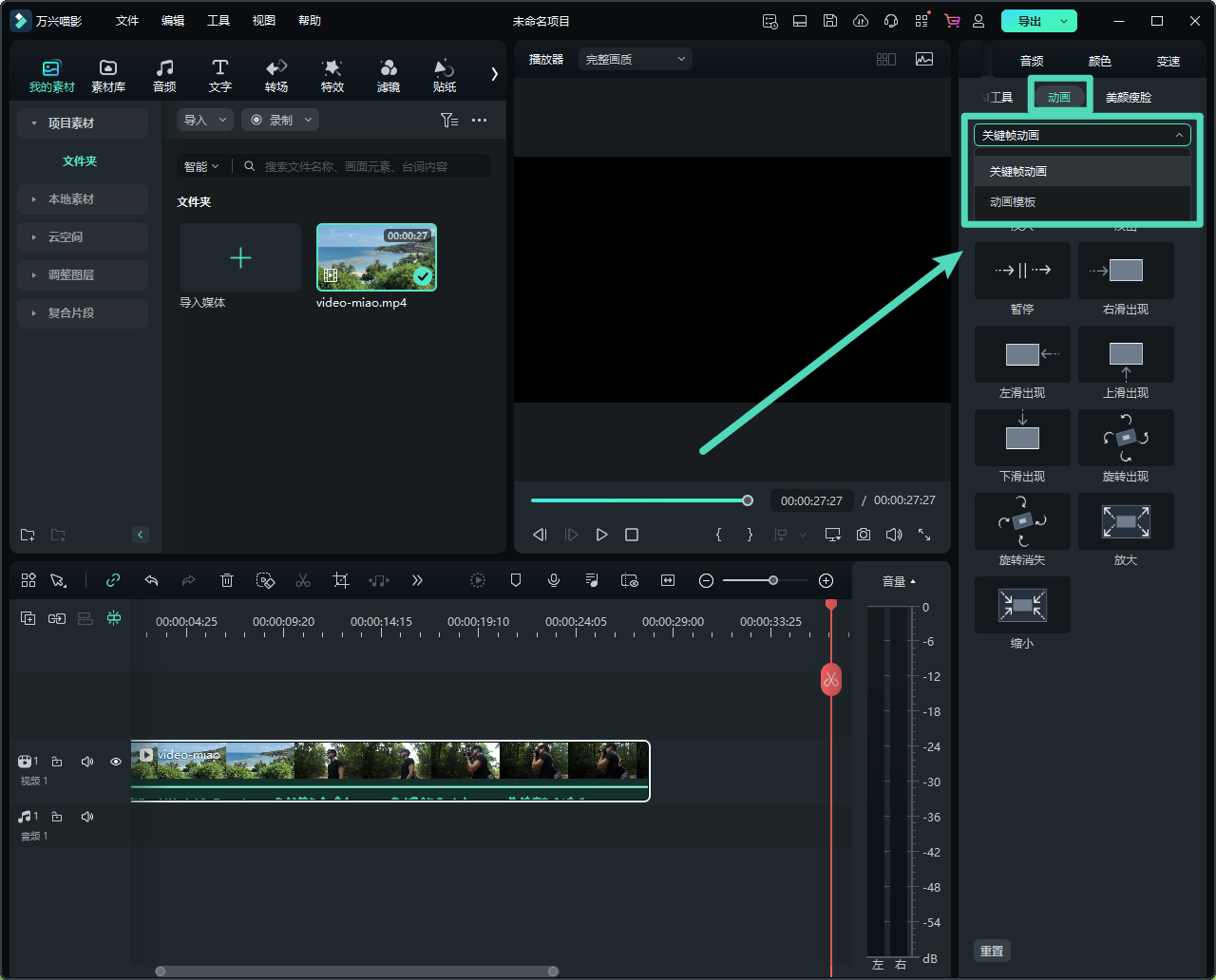
Task: Select the crop tool in timeline toolbar
Action: [x=341, y=580]
